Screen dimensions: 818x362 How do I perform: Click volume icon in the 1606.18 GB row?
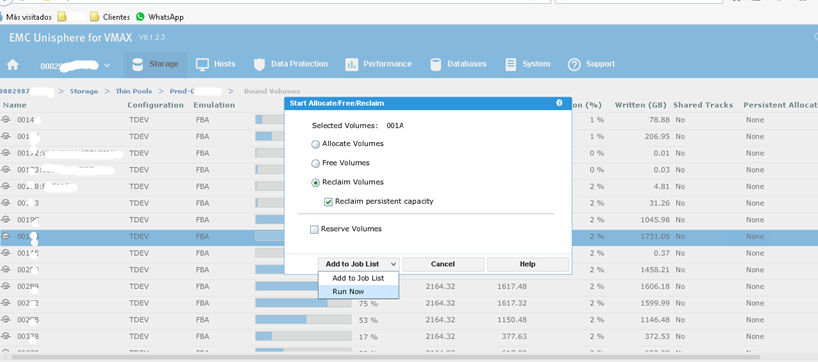click(6, 287)
